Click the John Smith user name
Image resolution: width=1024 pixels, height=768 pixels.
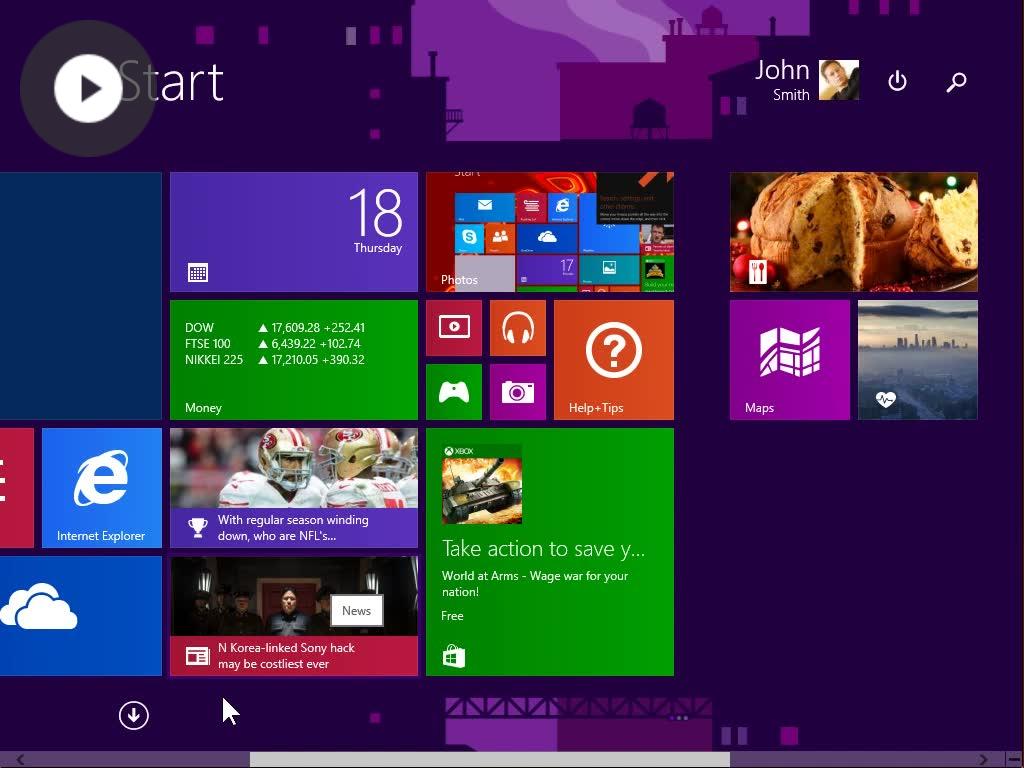[782, 80]
